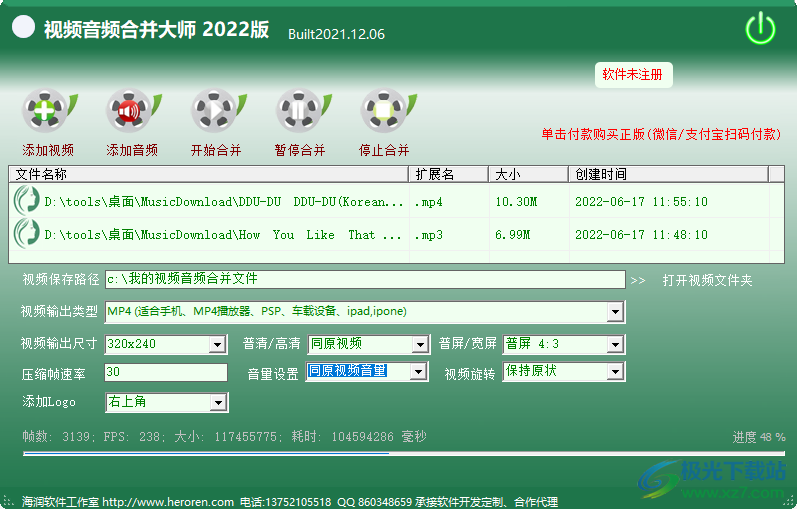Select the How You Like That file name

coord(223,235)
